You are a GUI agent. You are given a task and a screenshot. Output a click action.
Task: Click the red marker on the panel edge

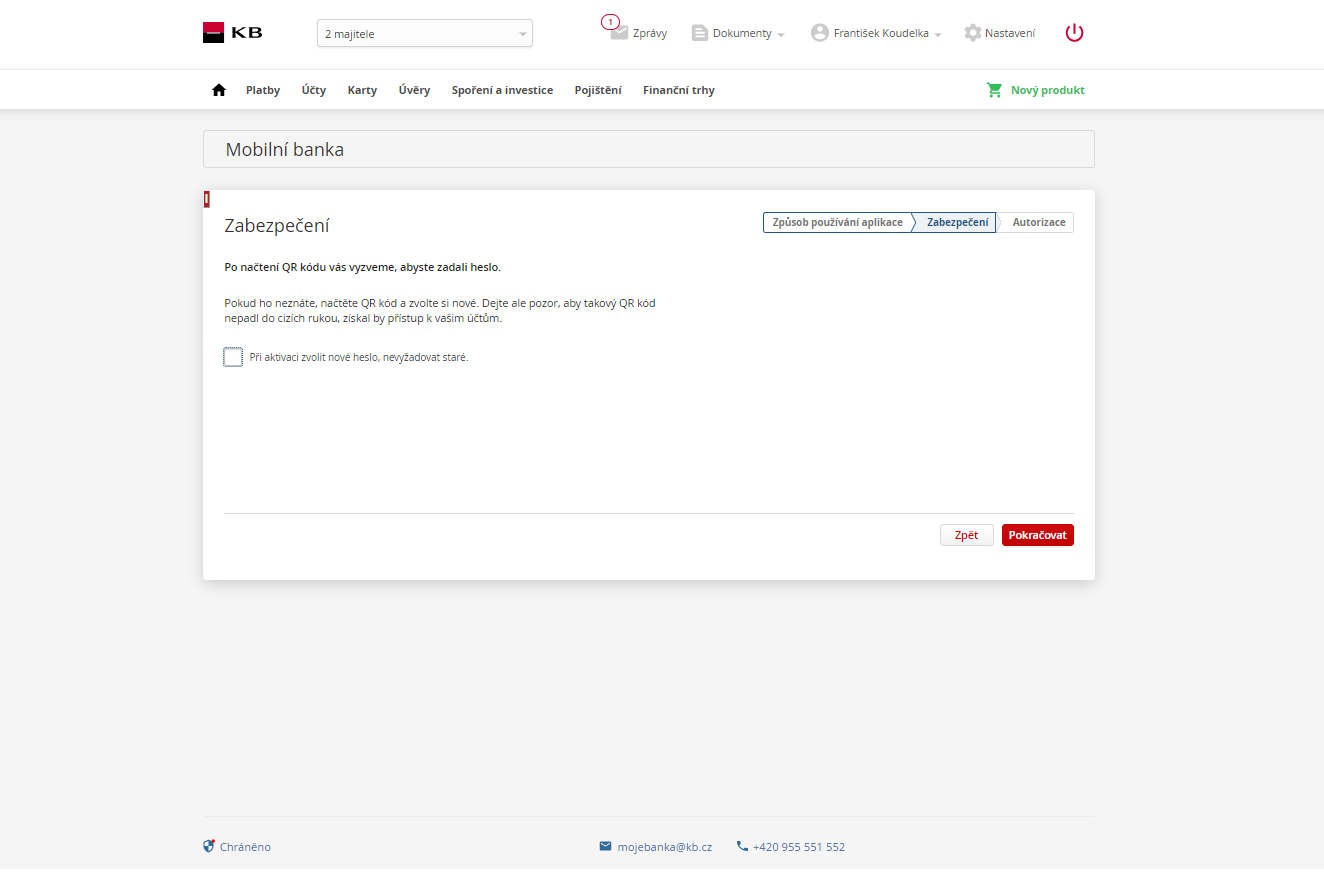point(206,199)
